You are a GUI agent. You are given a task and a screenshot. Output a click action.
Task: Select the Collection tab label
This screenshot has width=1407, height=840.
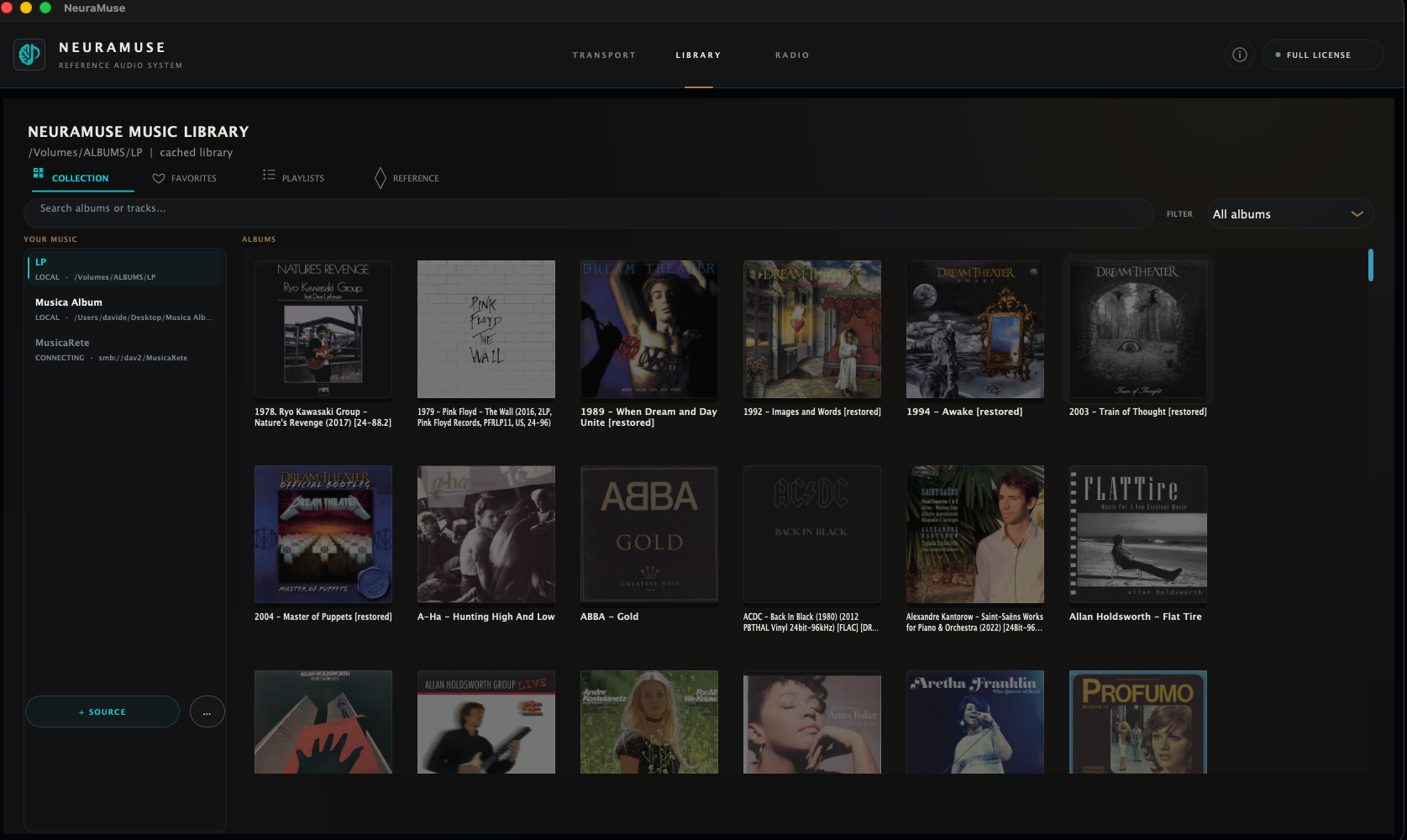[x=81, y=178]
